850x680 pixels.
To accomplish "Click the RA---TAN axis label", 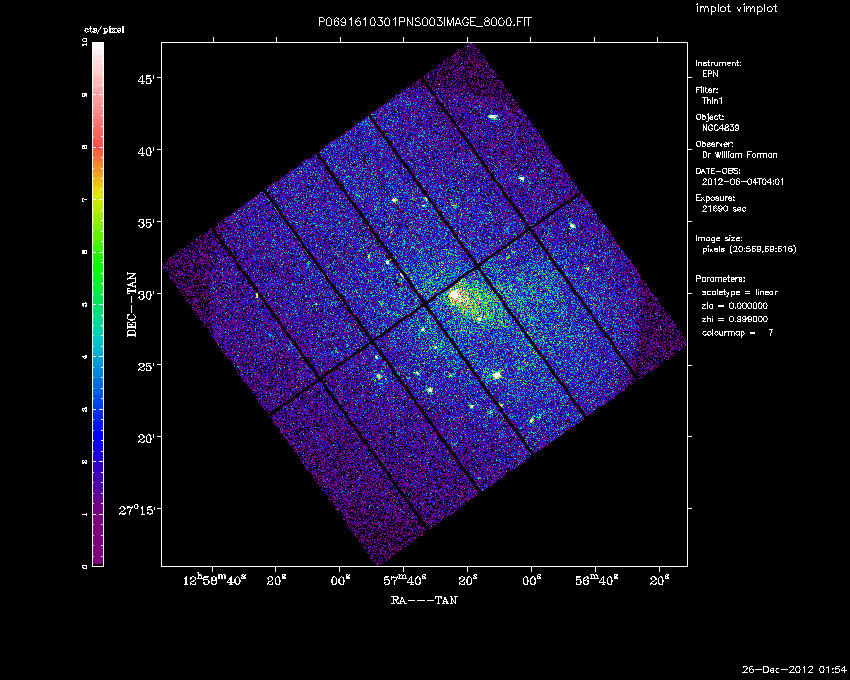I will (424, 600).
